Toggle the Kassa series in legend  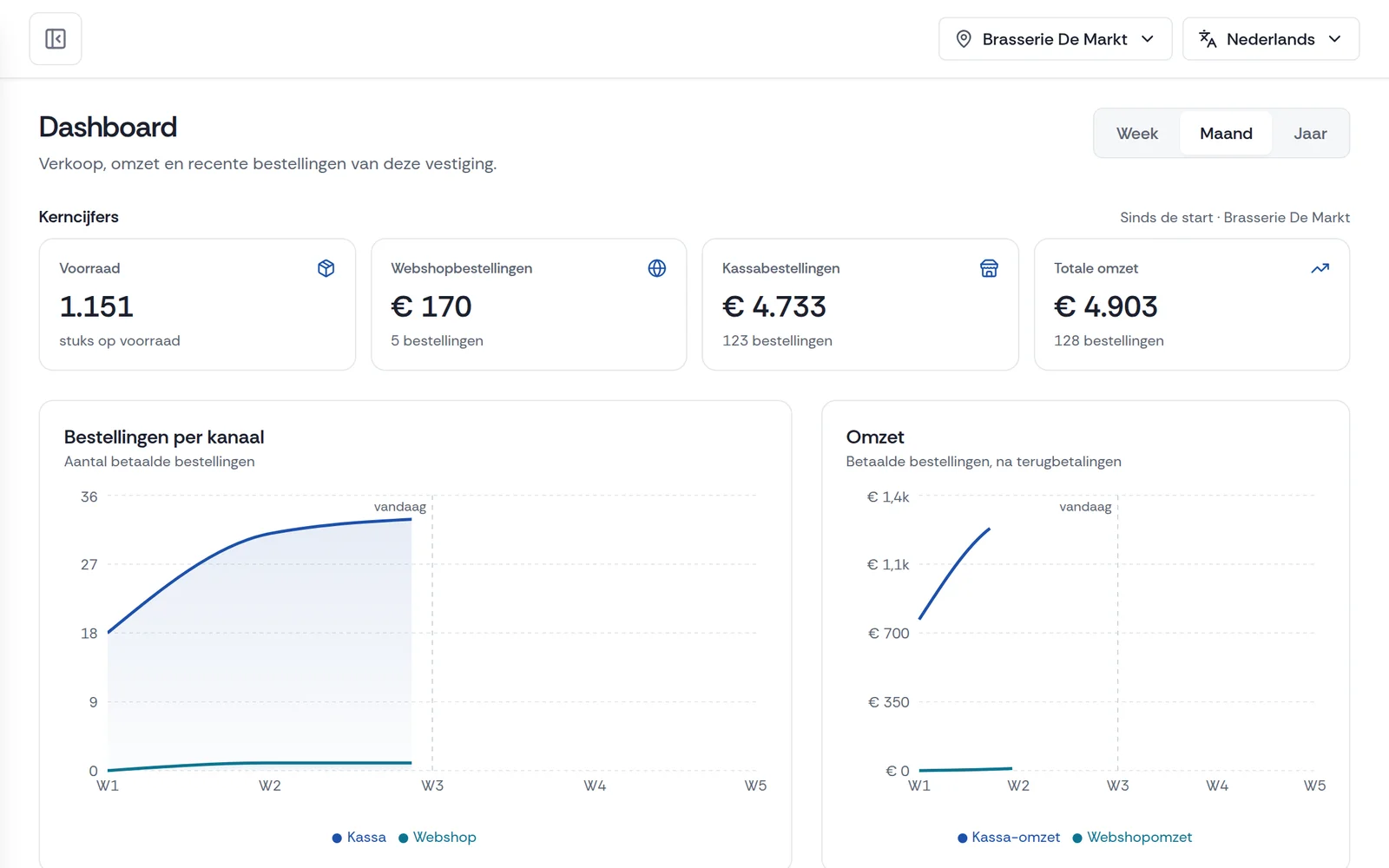(x=359, y=838)
